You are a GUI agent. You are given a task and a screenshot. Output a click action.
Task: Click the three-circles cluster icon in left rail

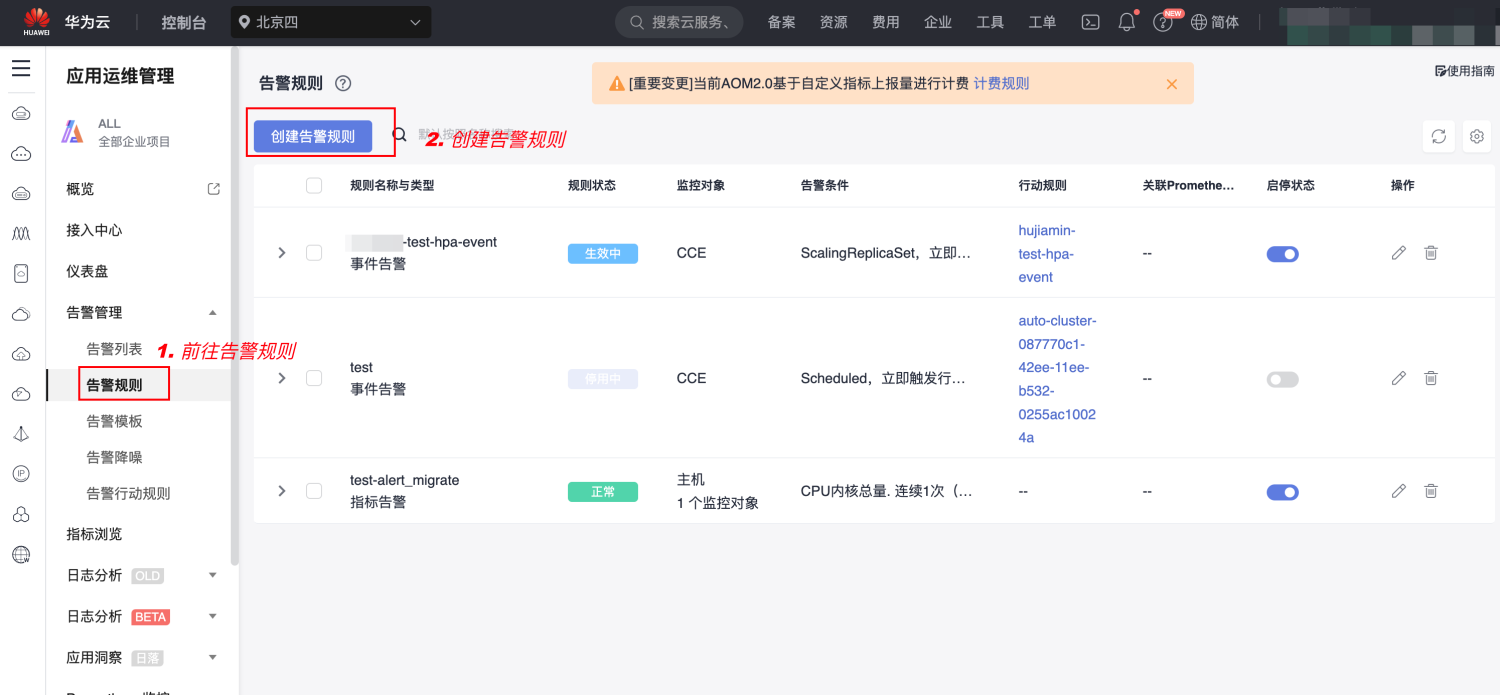[21, 514]
